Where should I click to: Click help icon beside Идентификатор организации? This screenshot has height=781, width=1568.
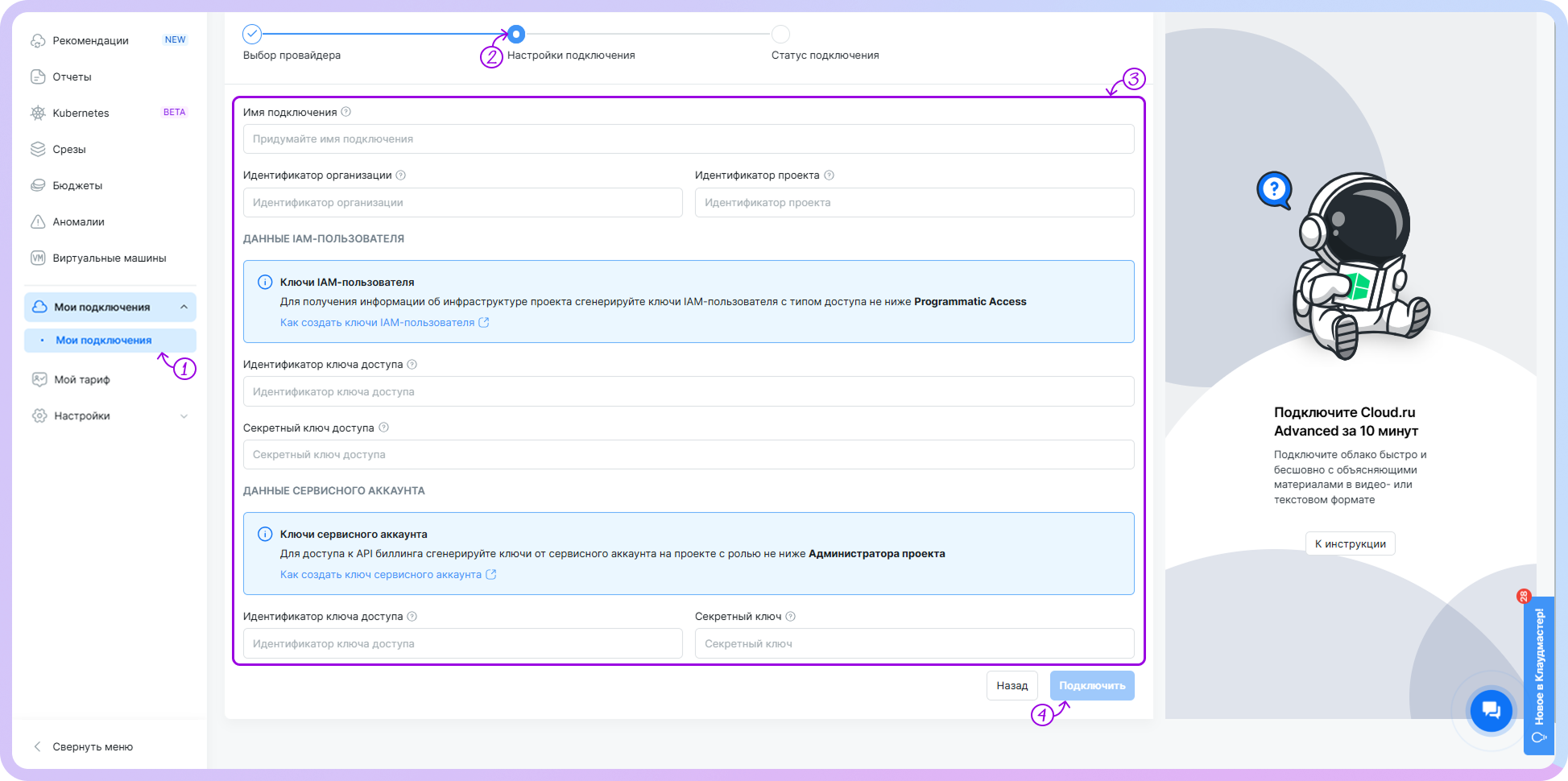[401, 176]
